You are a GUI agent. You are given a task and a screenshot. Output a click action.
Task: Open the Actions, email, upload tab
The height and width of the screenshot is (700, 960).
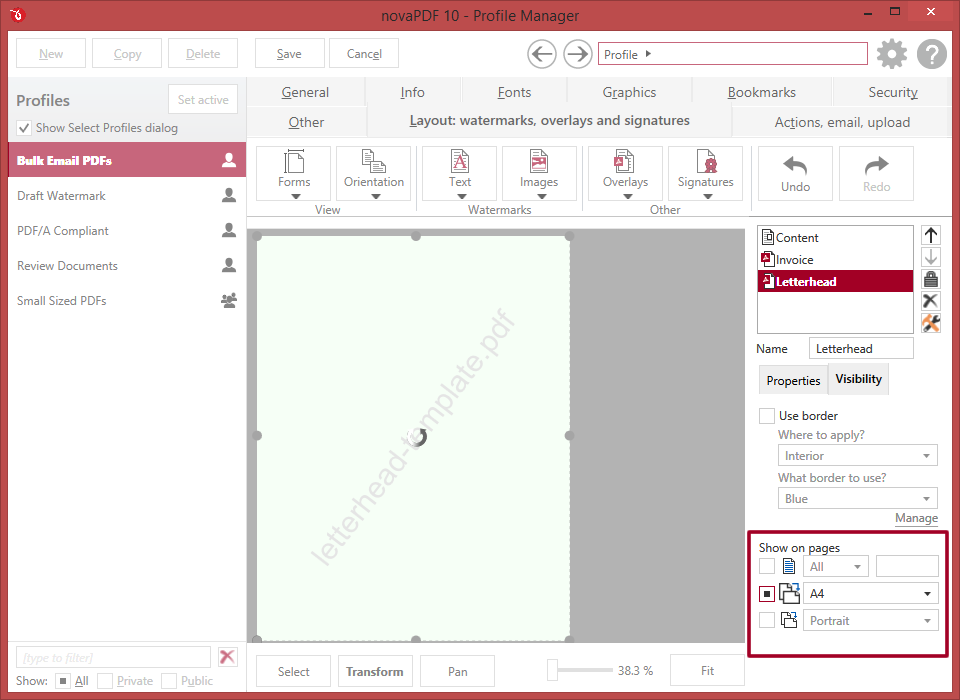[842, 122]
